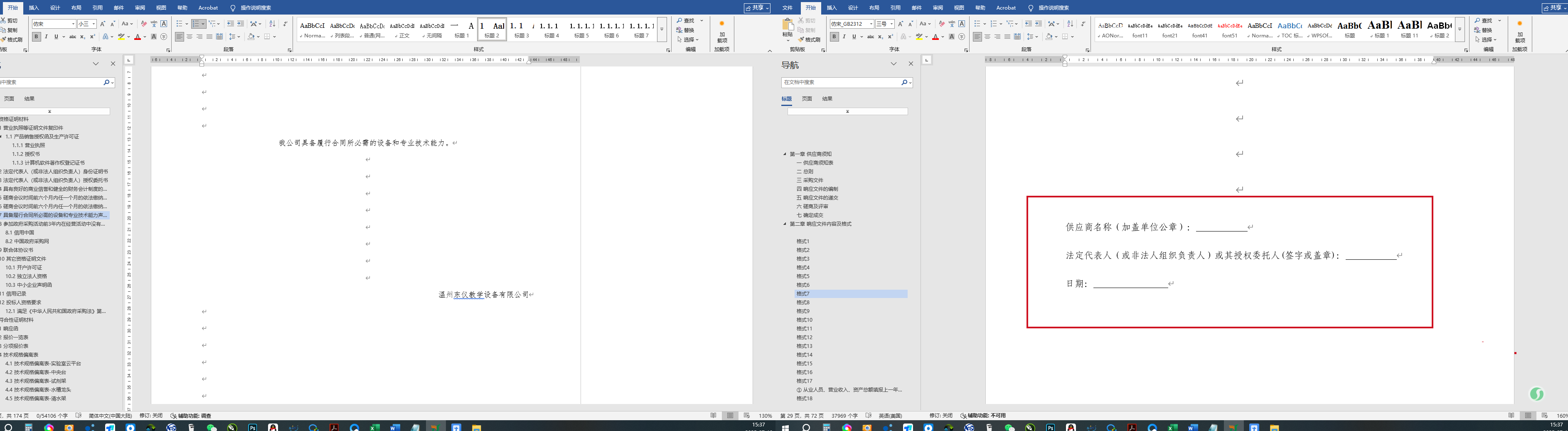Click character shading icon in left window
This screenshot has height=431, width=1568.
click(x=153, y=37)
